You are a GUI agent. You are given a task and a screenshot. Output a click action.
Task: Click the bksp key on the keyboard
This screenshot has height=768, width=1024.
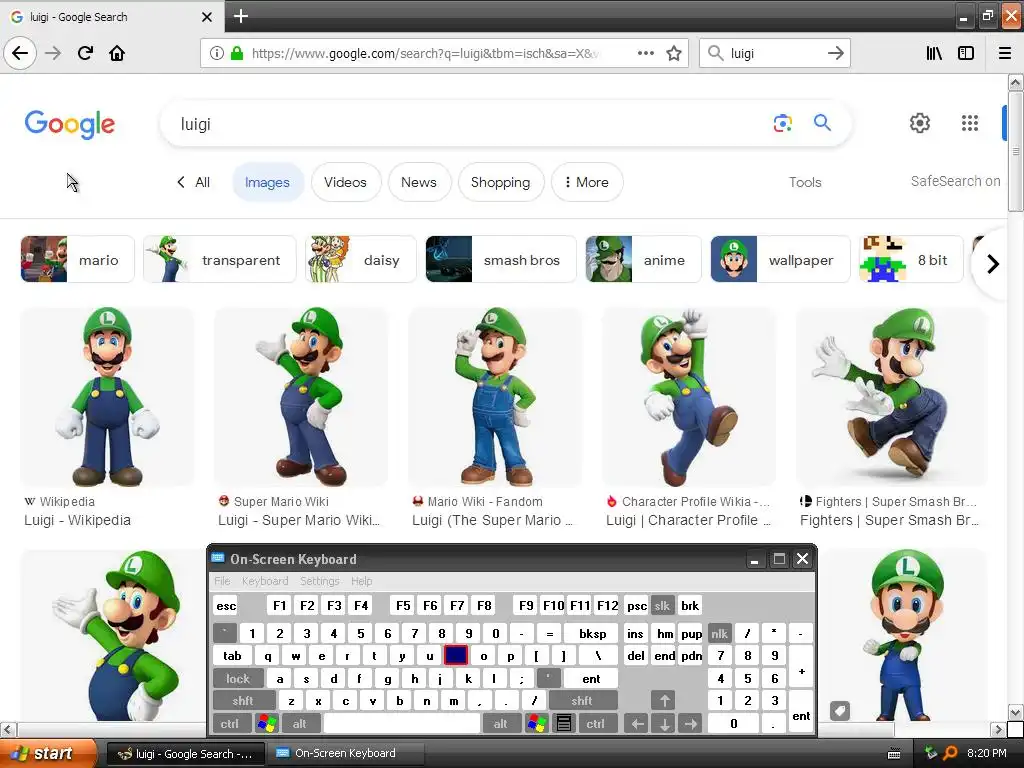coord(592,633)
